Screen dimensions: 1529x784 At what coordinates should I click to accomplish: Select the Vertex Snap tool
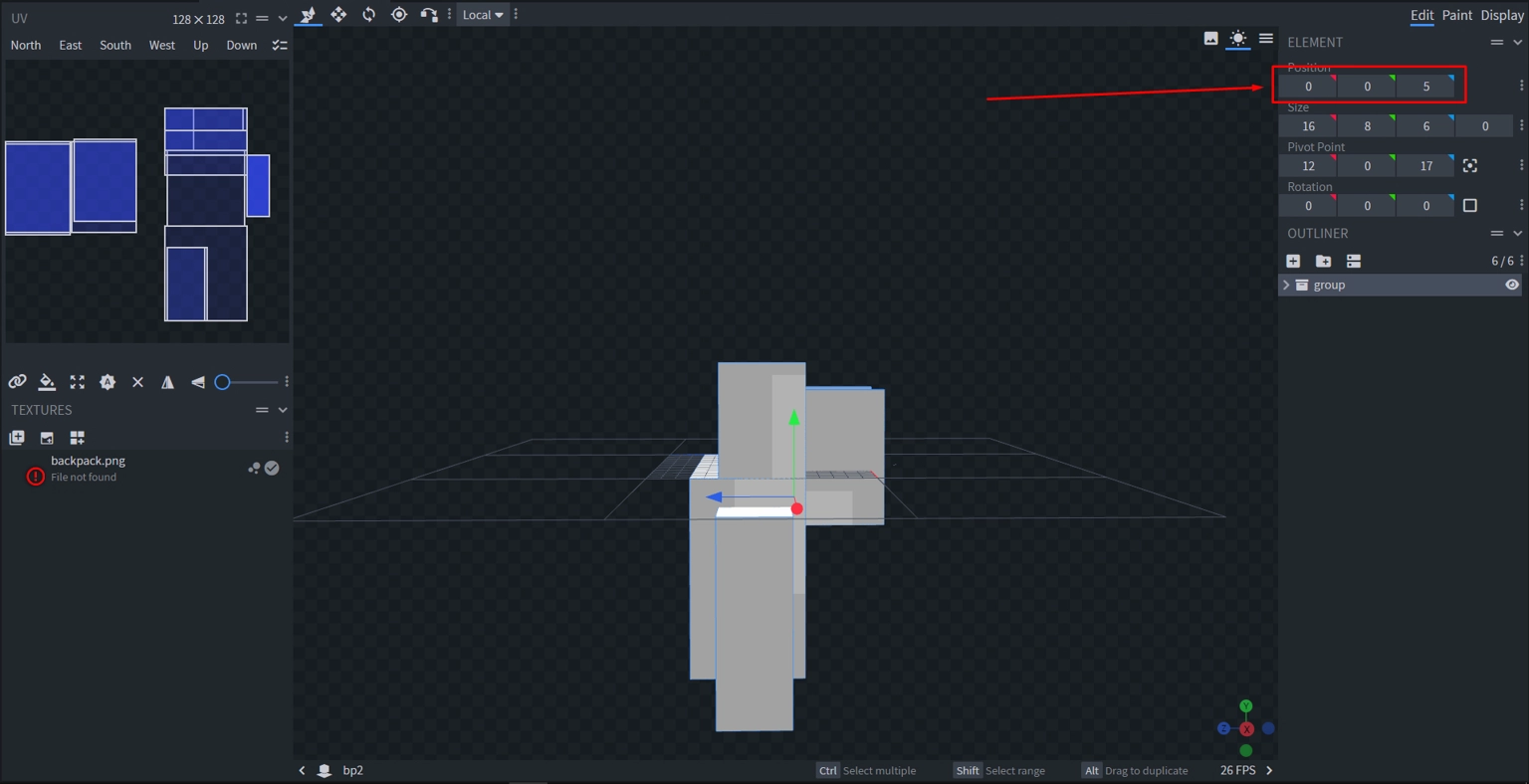(429, 14)
